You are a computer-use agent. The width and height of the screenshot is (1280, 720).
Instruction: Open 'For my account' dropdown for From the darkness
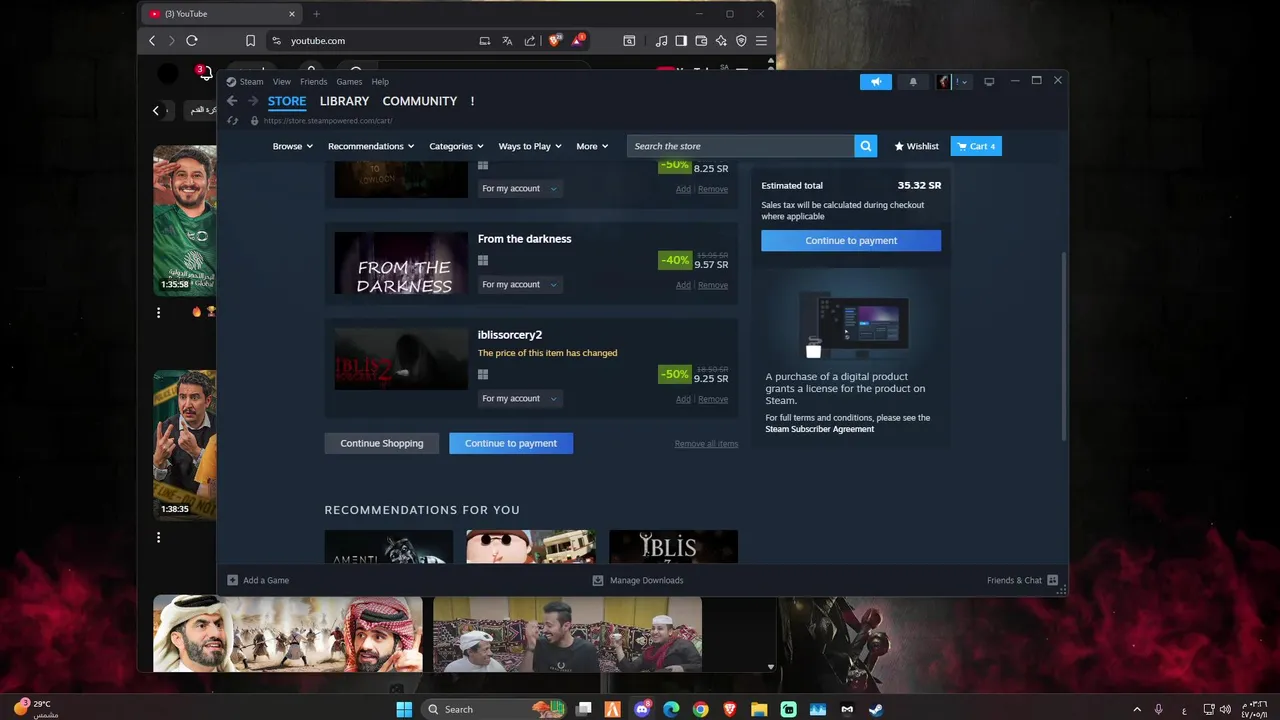click(x=519, y=285)
